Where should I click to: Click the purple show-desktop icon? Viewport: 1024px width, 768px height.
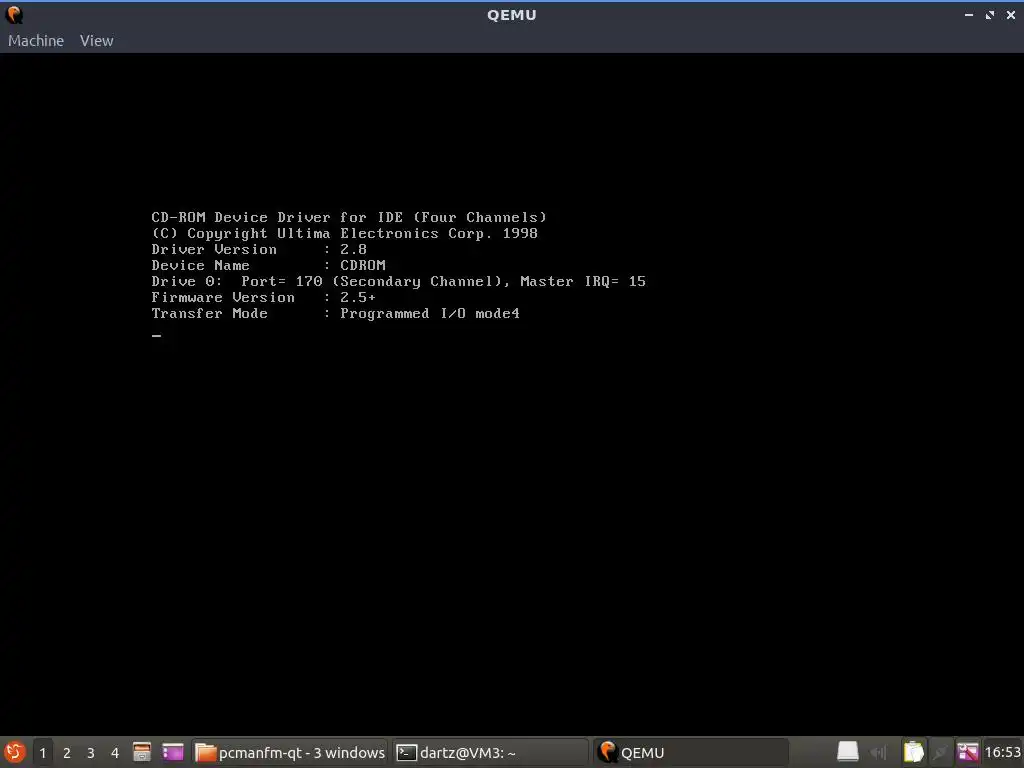(x=173, y=752)
